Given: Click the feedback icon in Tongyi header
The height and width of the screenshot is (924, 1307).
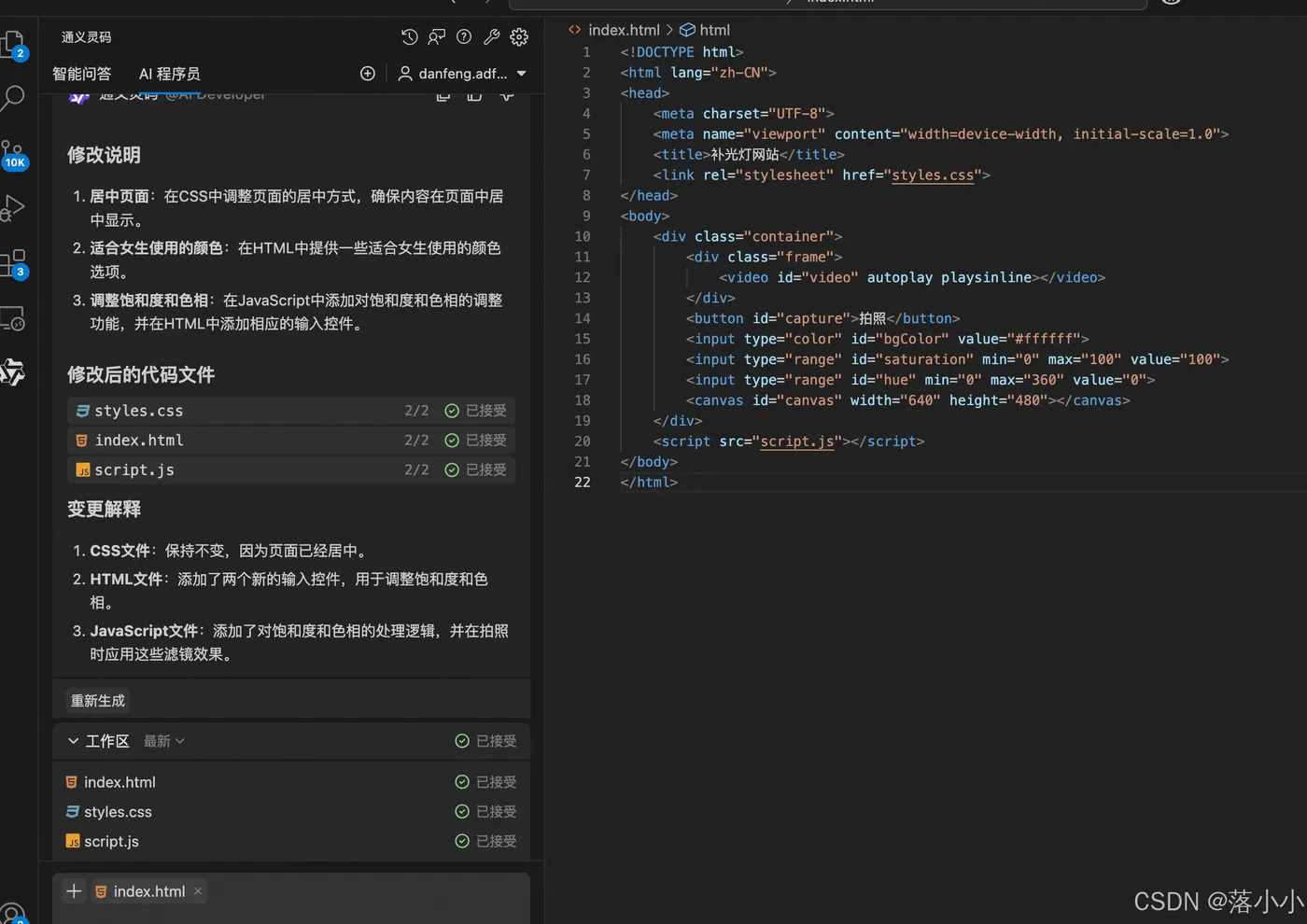Looking at the screenshot, I should [x=436, y=37].
